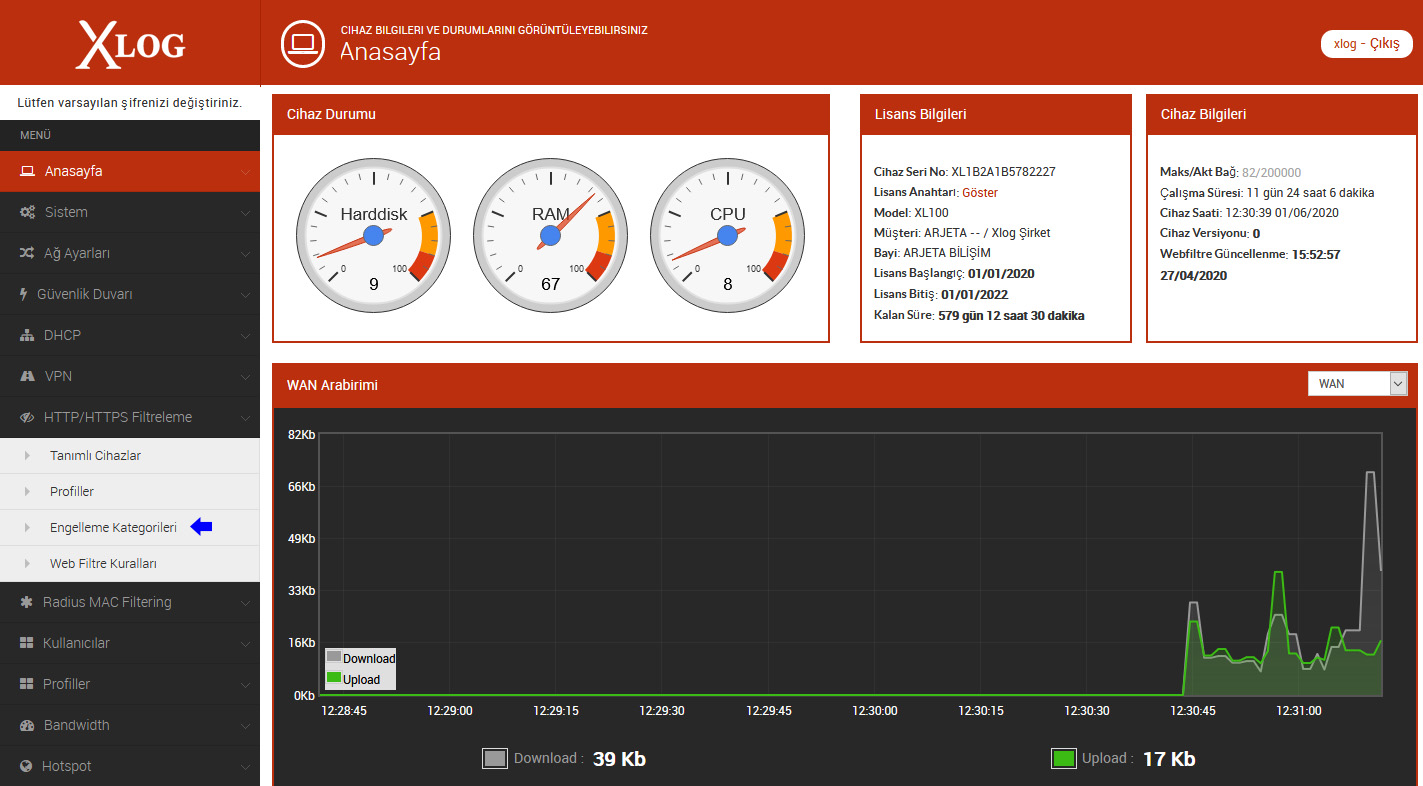Click the Lisans Bitiş date 01/01/2022

coord(974,294)
